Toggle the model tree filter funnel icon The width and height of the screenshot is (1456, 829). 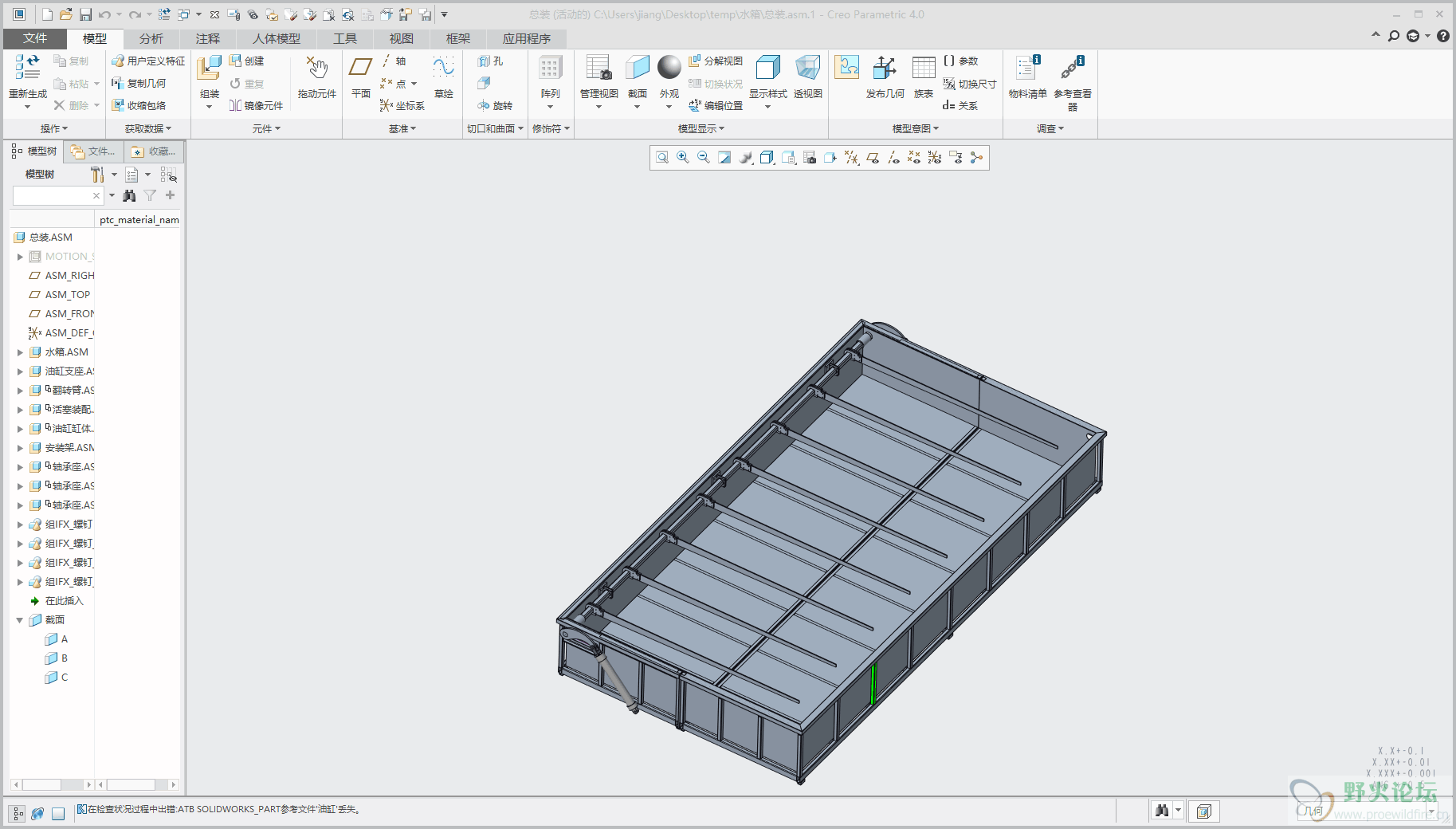click(x=150, y=195)
